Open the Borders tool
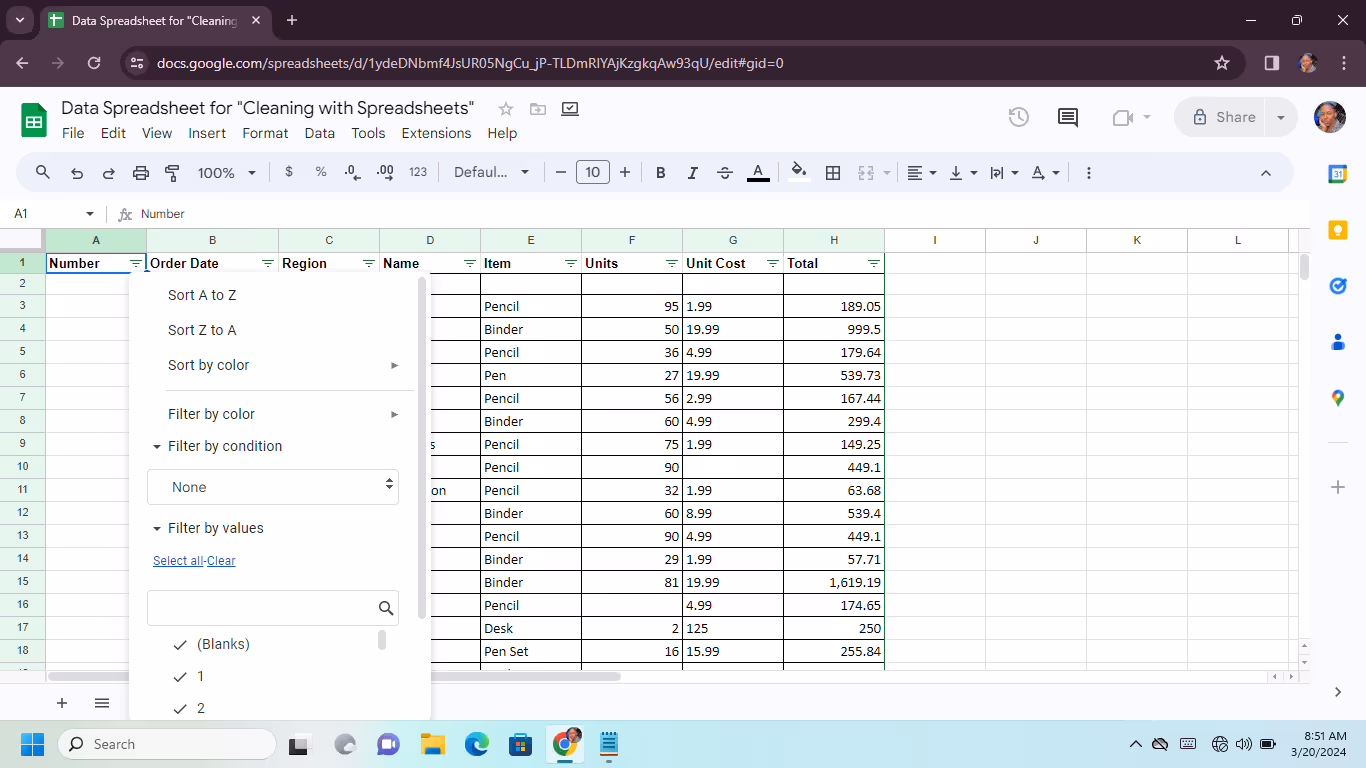The width and height of the screenshot is (1366, 768). coord(833,172)
